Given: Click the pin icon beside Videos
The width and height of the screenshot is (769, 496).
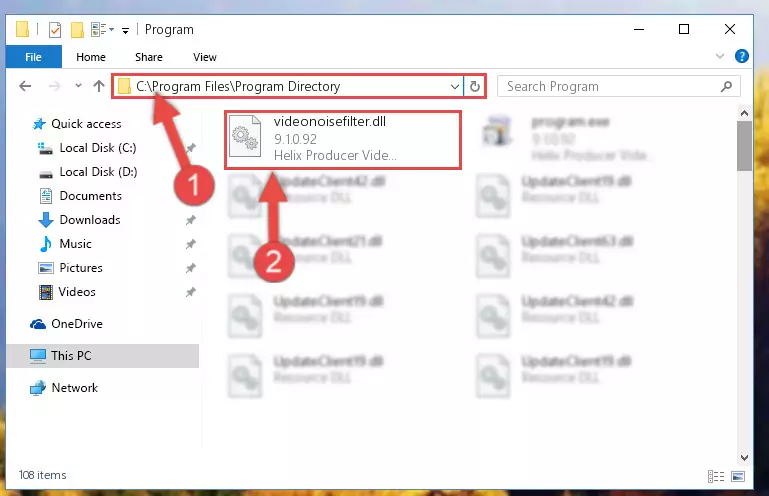Looking at the screenshot, I should (191, 292).
